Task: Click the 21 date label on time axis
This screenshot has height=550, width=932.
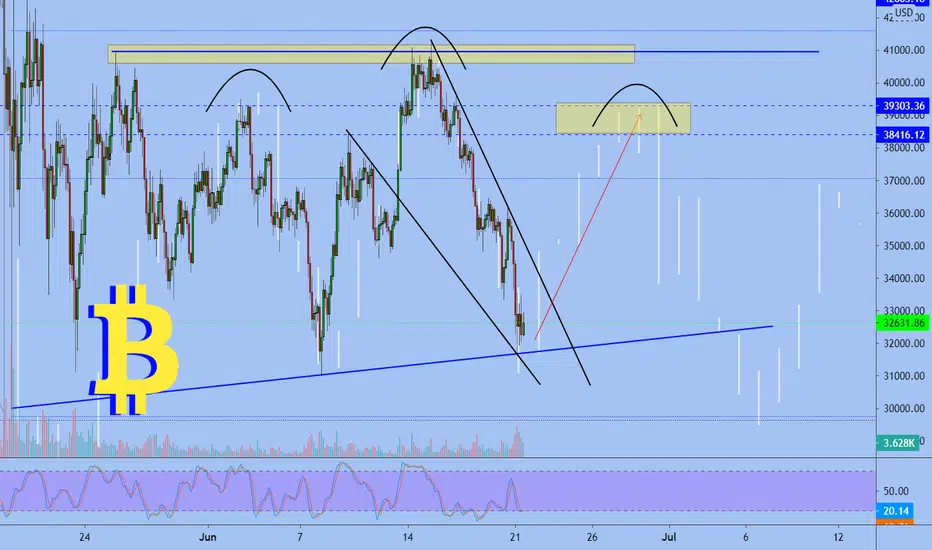Action: [515, 537]
